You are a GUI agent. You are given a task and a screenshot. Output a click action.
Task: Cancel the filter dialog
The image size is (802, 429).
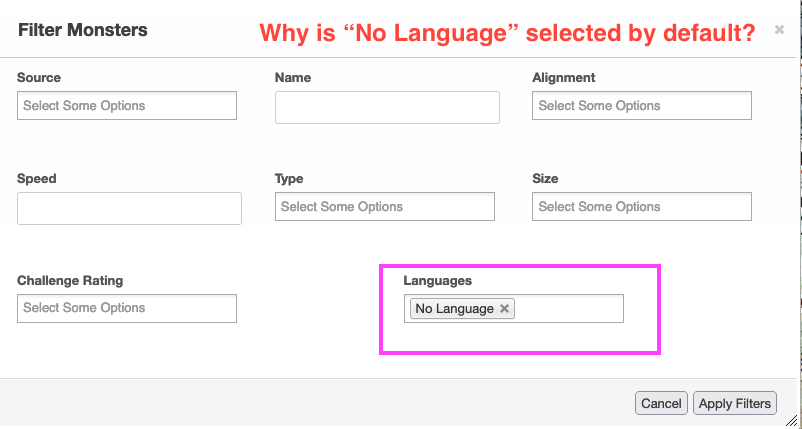(x=661, y=403)
